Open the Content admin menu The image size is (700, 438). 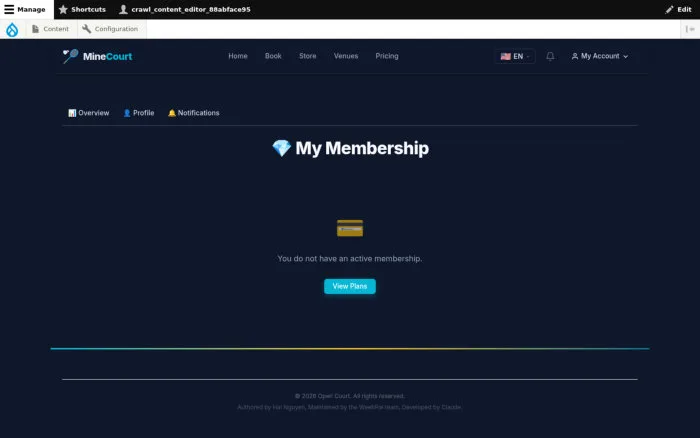point(50,29)
